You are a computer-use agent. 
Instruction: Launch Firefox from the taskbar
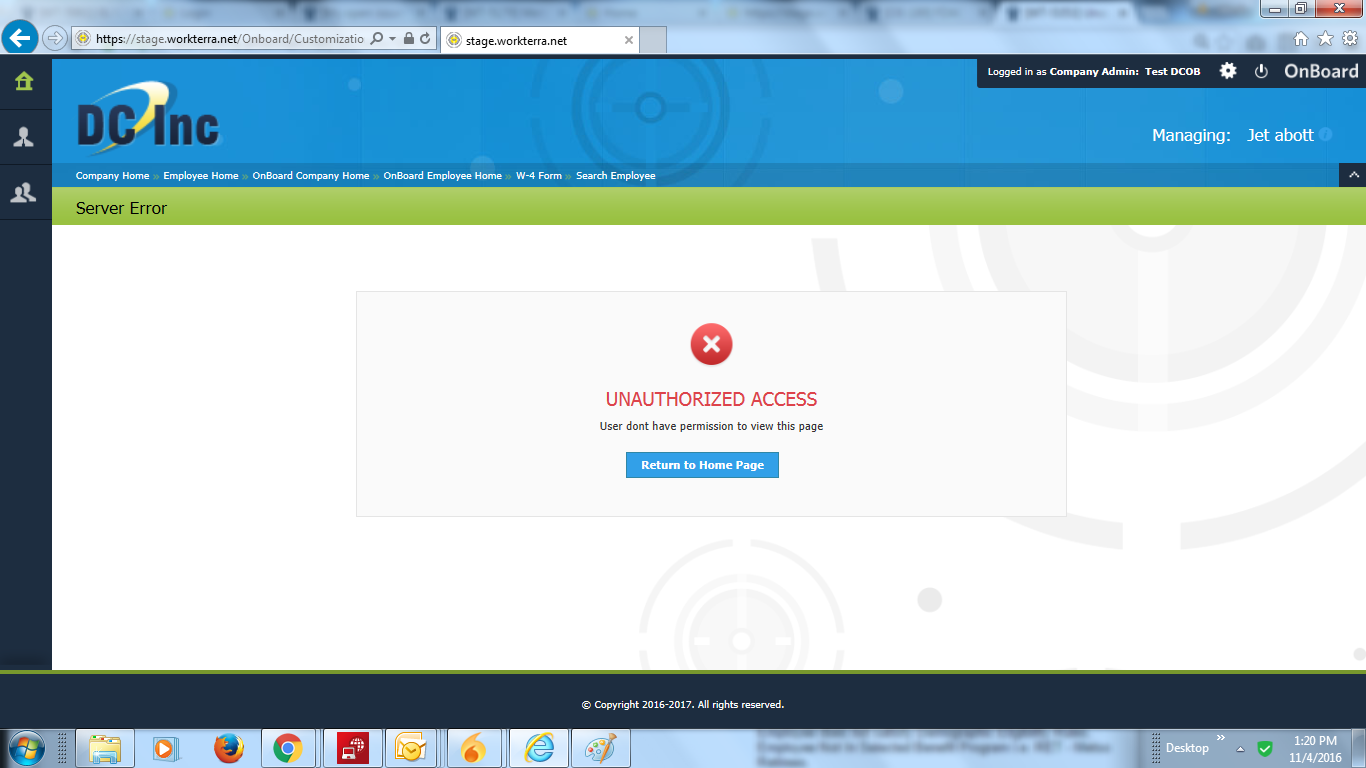[229, 747]
